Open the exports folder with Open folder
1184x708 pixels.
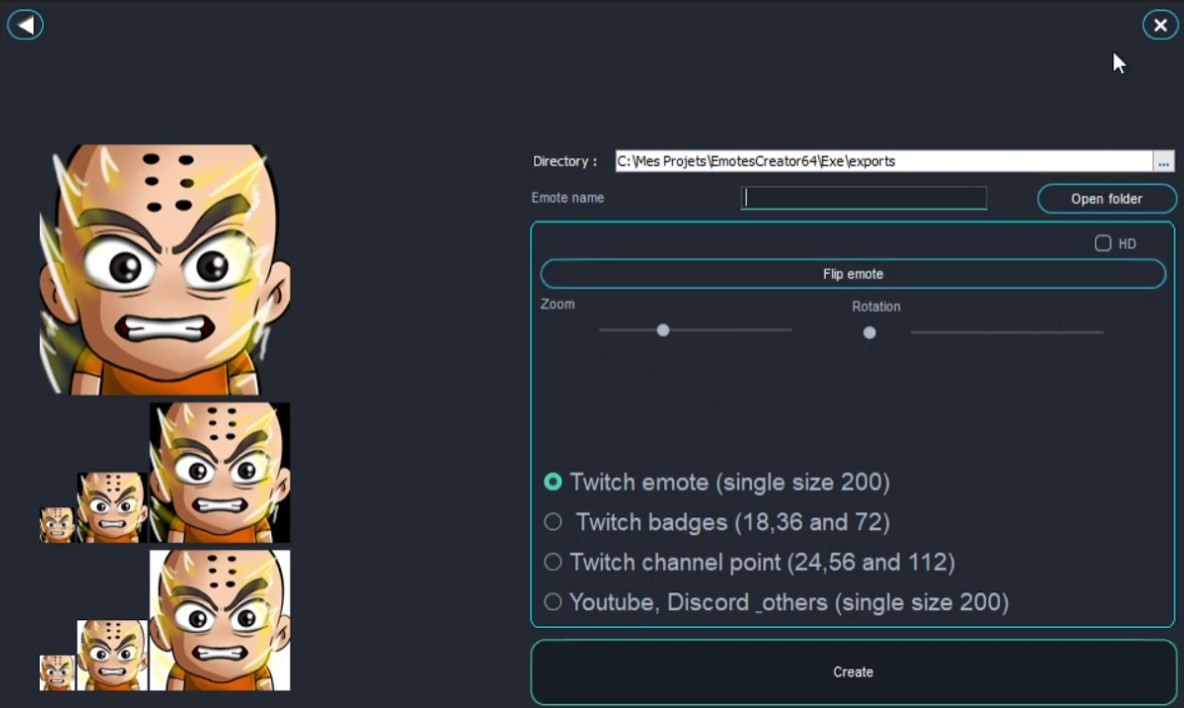[x=1106, y=198]
